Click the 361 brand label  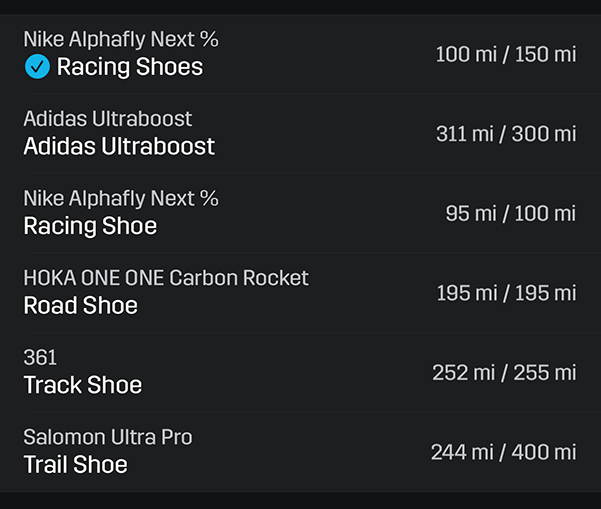[x=40, y=357]
